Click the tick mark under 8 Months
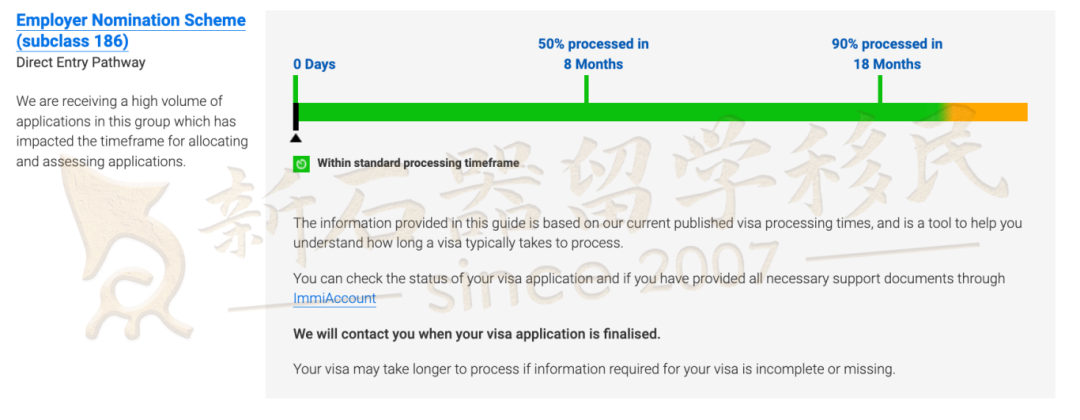 pos(586,89)
